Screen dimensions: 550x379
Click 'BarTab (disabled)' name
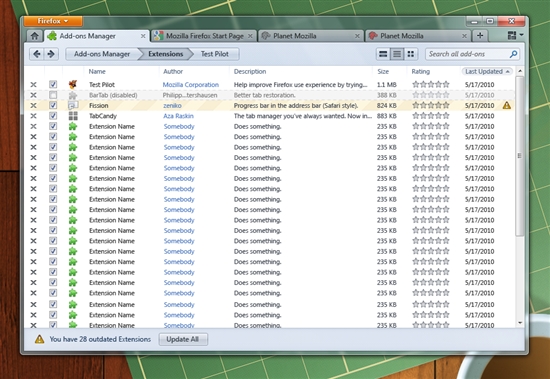point(113,95)
